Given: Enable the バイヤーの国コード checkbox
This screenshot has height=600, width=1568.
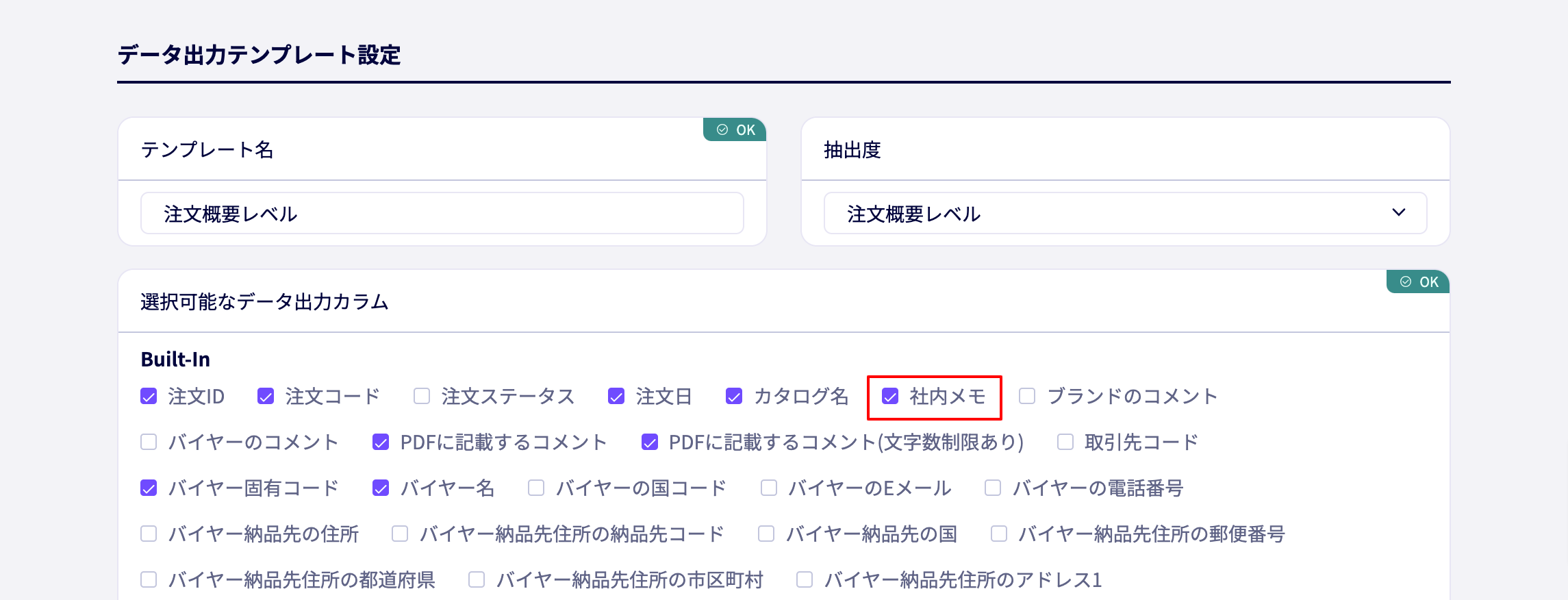Looking at the screenshot, I should (536, 488).
